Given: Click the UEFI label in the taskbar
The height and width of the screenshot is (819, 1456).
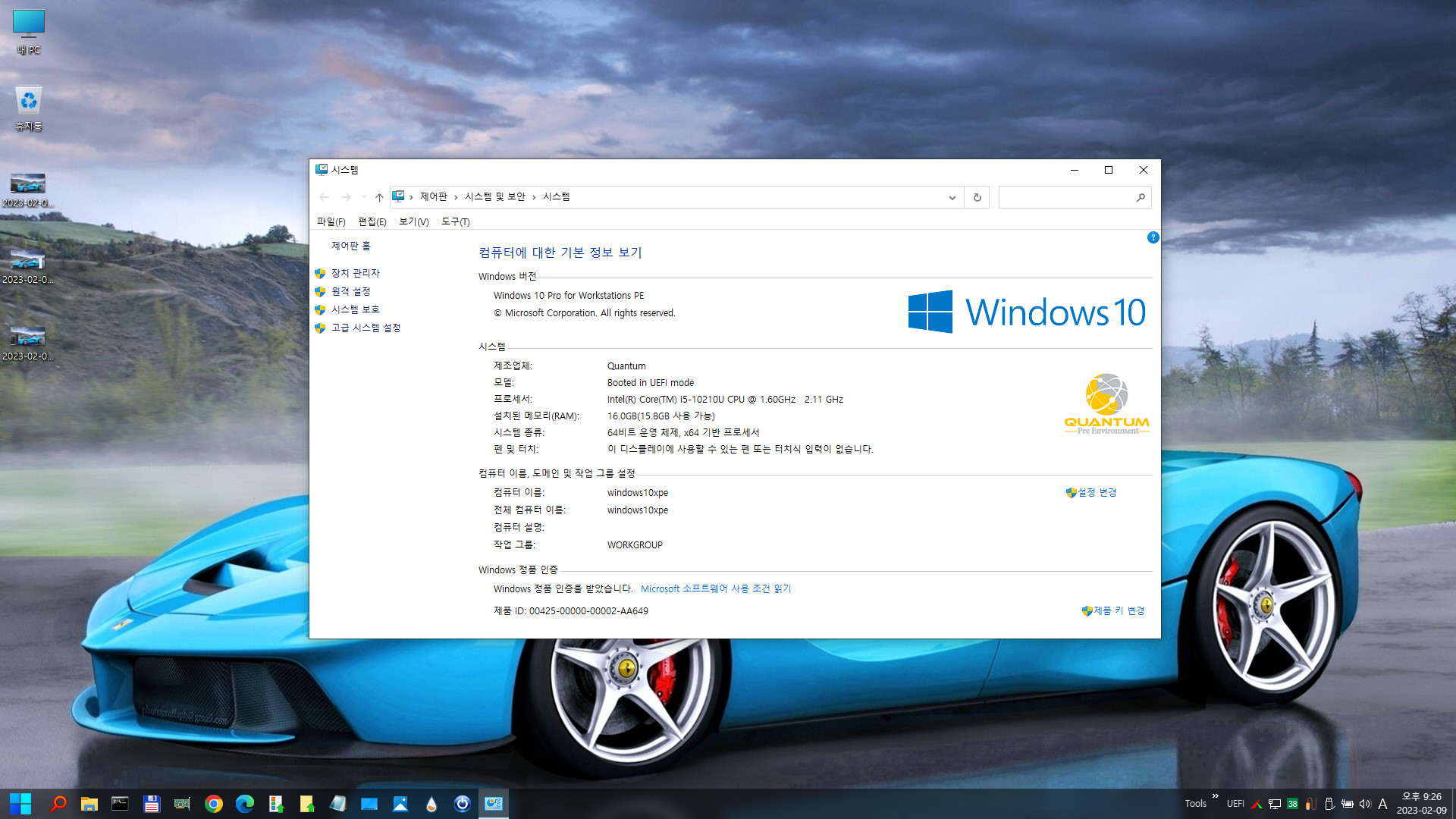Looking at the screenshot, I should click(x=1235, y=804).
